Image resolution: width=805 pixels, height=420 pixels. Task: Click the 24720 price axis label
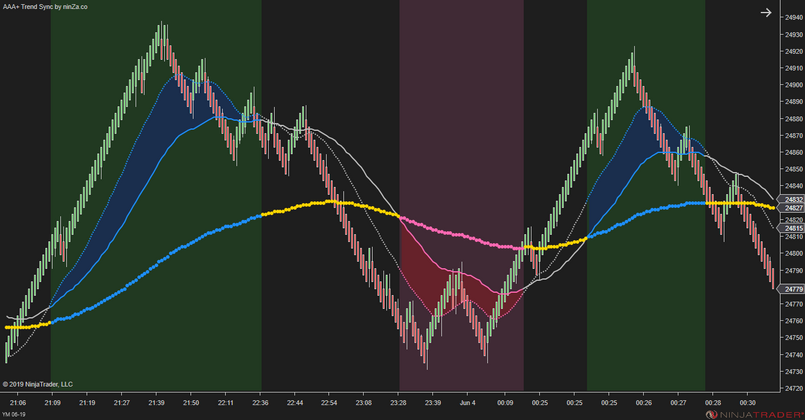(x=791, y=389)
